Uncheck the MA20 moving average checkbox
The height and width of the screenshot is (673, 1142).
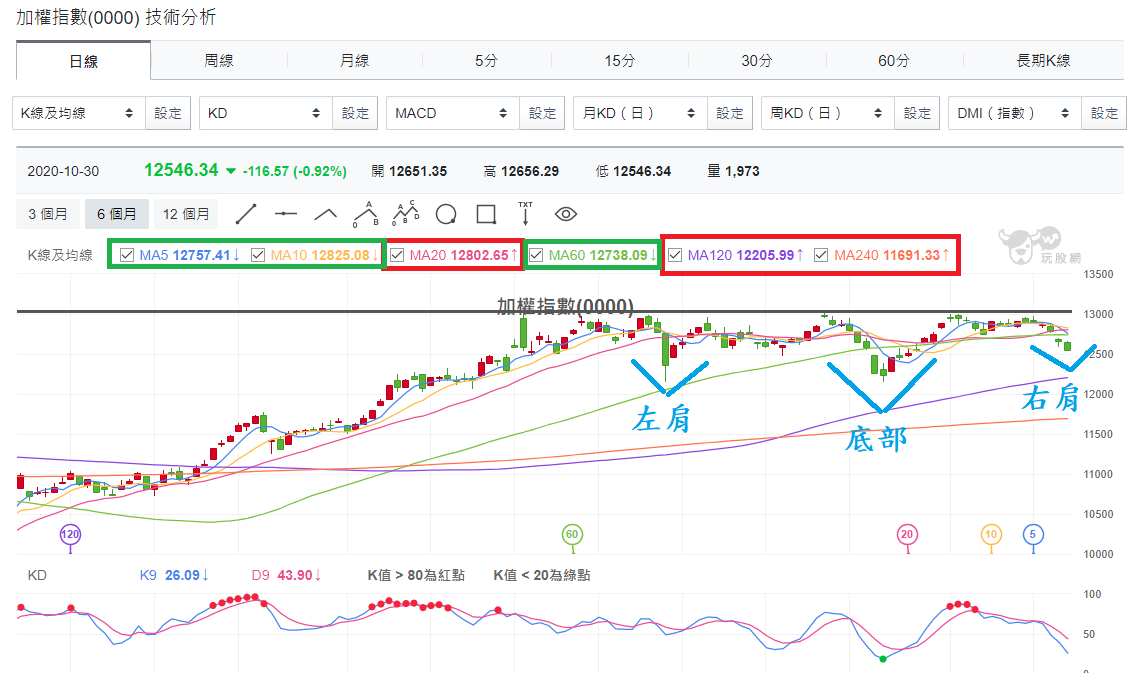pos(397,255)
